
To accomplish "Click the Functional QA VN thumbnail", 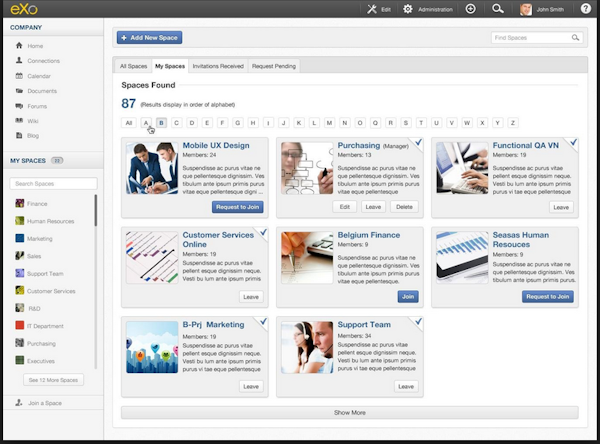I will pos(462,168).
